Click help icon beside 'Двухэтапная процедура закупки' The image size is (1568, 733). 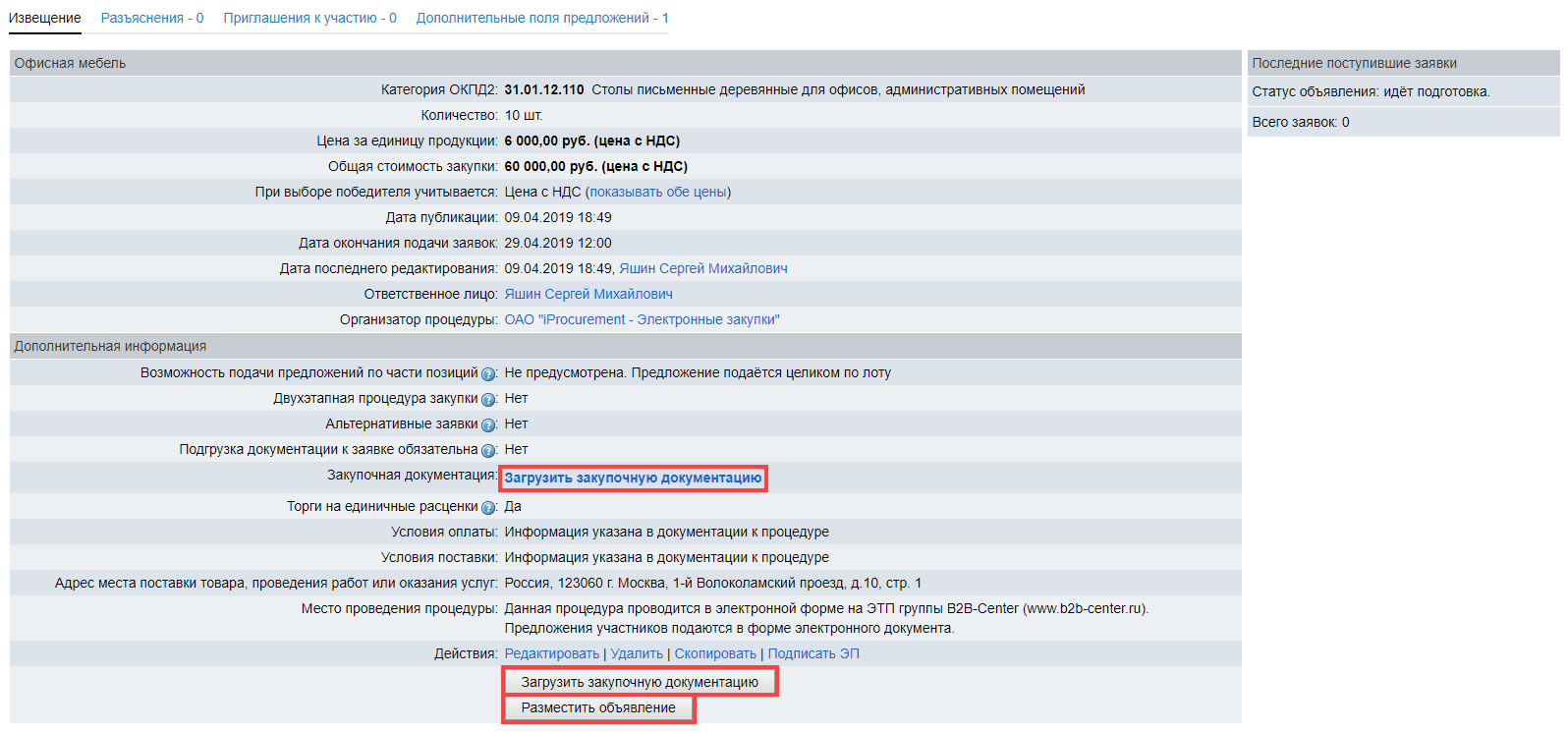point(488,400)
